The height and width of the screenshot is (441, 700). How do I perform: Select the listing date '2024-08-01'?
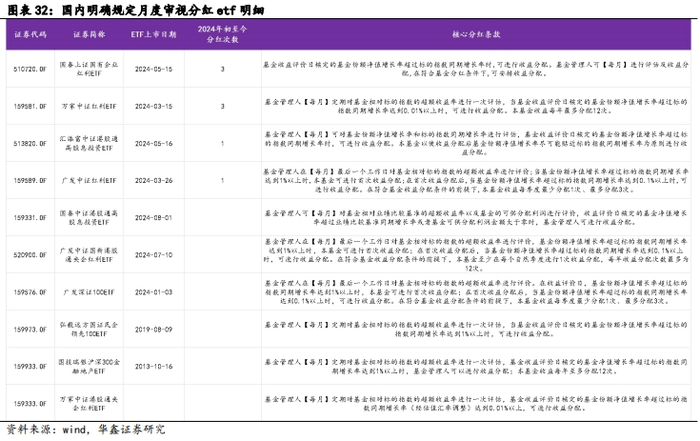click(154, 217)
